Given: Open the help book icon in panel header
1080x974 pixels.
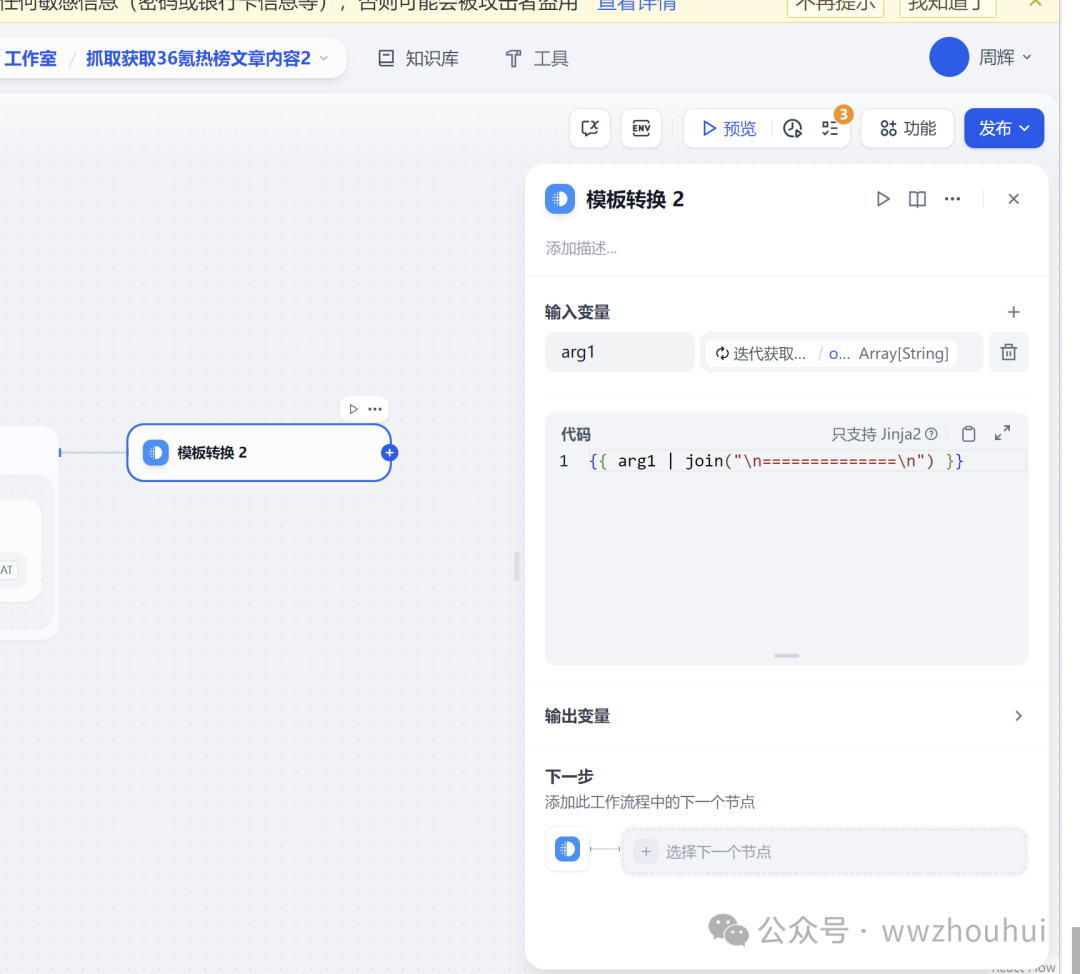Looking at the screenshot, I should pyautogui.click(x=917, y=199).
